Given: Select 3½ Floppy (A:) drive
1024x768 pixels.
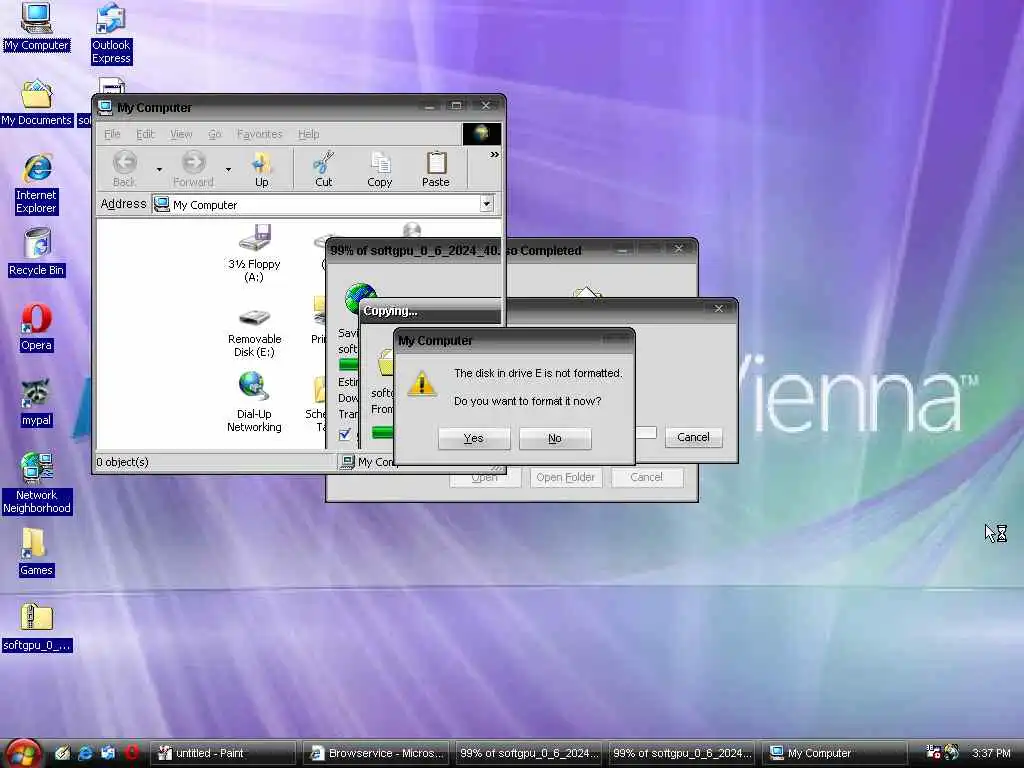Looking at the screenshot, I should pyautogui.click(x=254, y=253).
